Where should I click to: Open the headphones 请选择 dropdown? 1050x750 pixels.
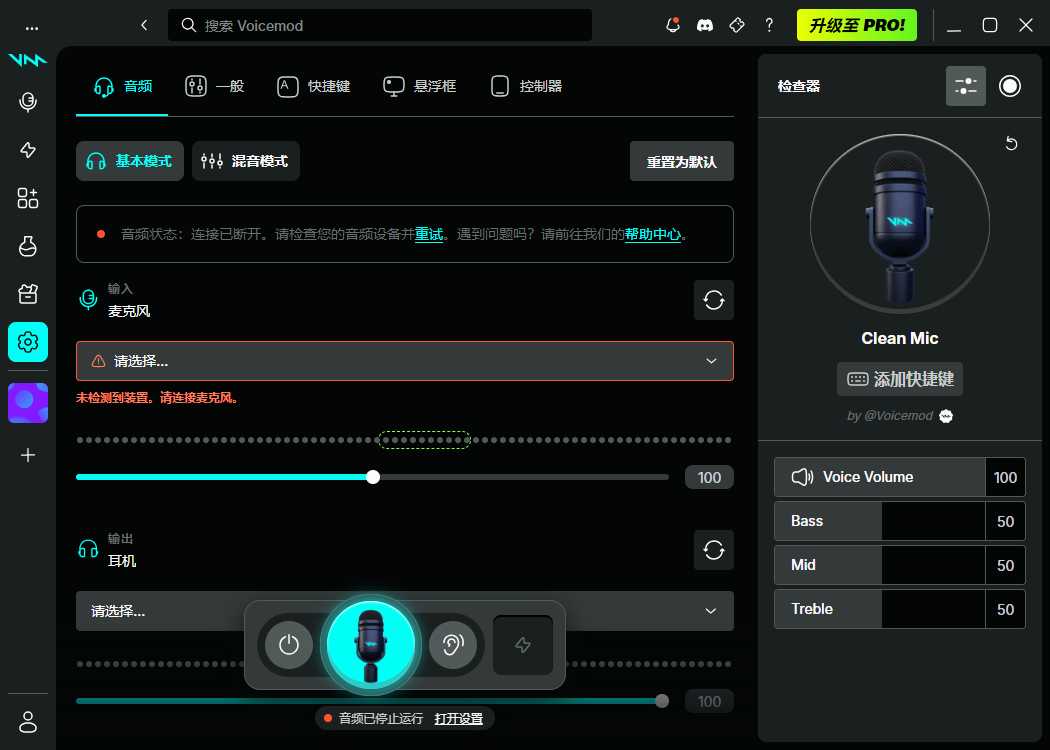tap(405, 611)
